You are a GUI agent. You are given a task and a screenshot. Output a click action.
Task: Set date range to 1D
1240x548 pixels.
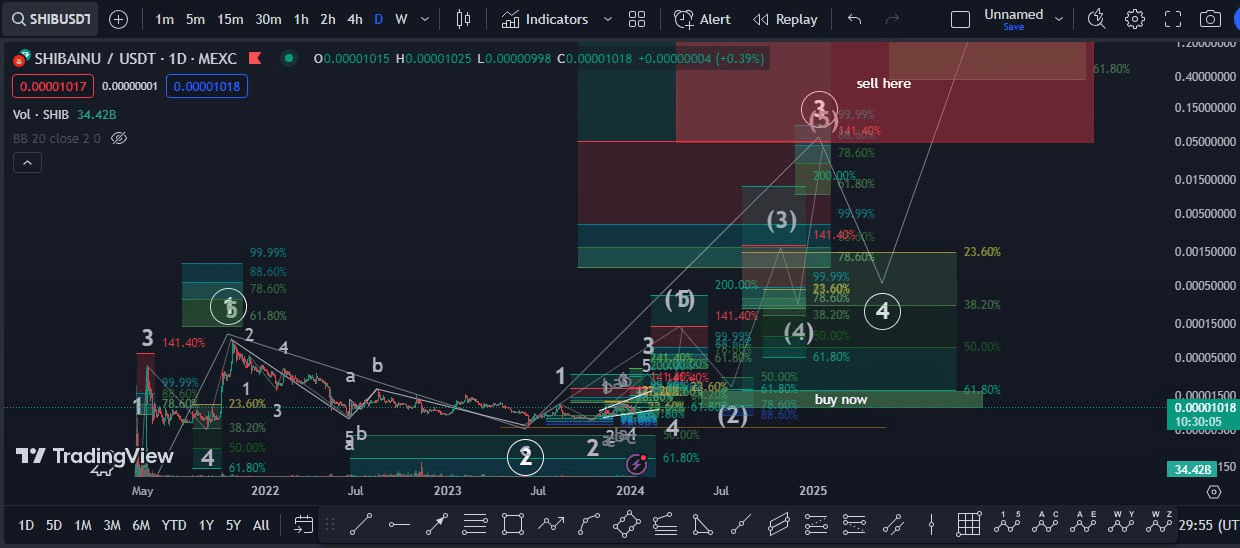tap(26, 524)
